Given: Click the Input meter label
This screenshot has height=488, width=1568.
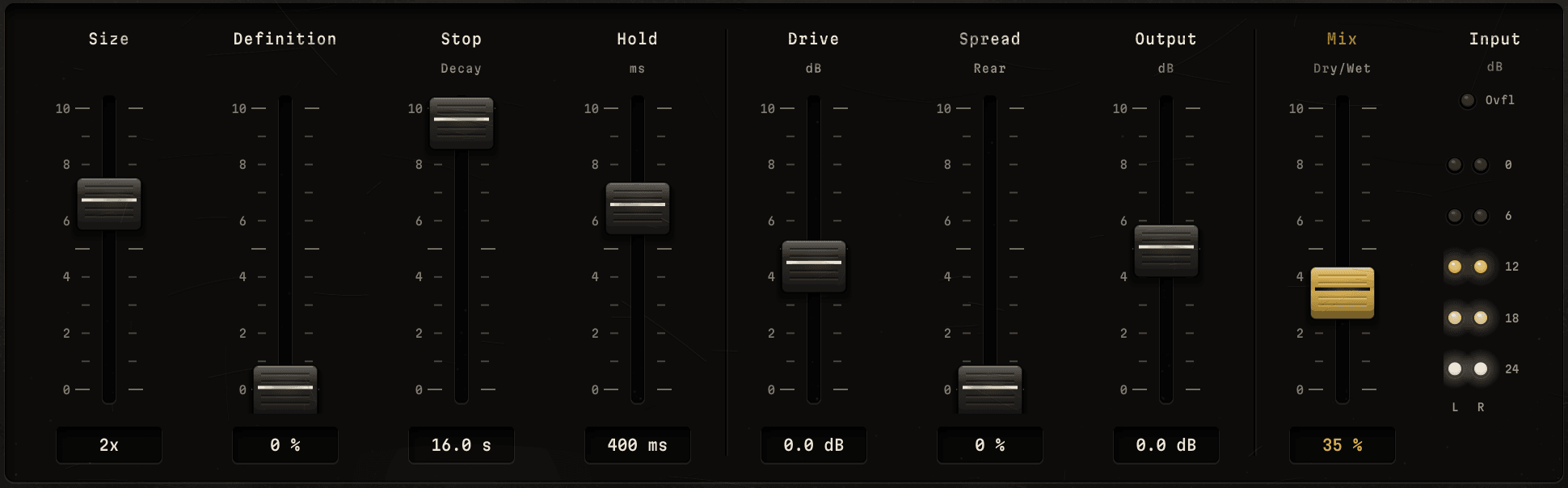Looking at the screenshot, I should [x=1495, y=39].
